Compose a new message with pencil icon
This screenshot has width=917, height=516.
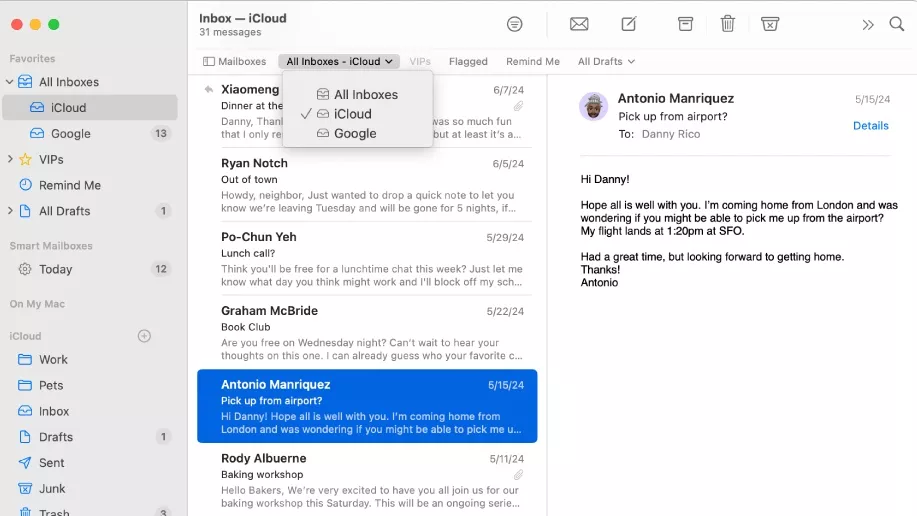point(629,24)
